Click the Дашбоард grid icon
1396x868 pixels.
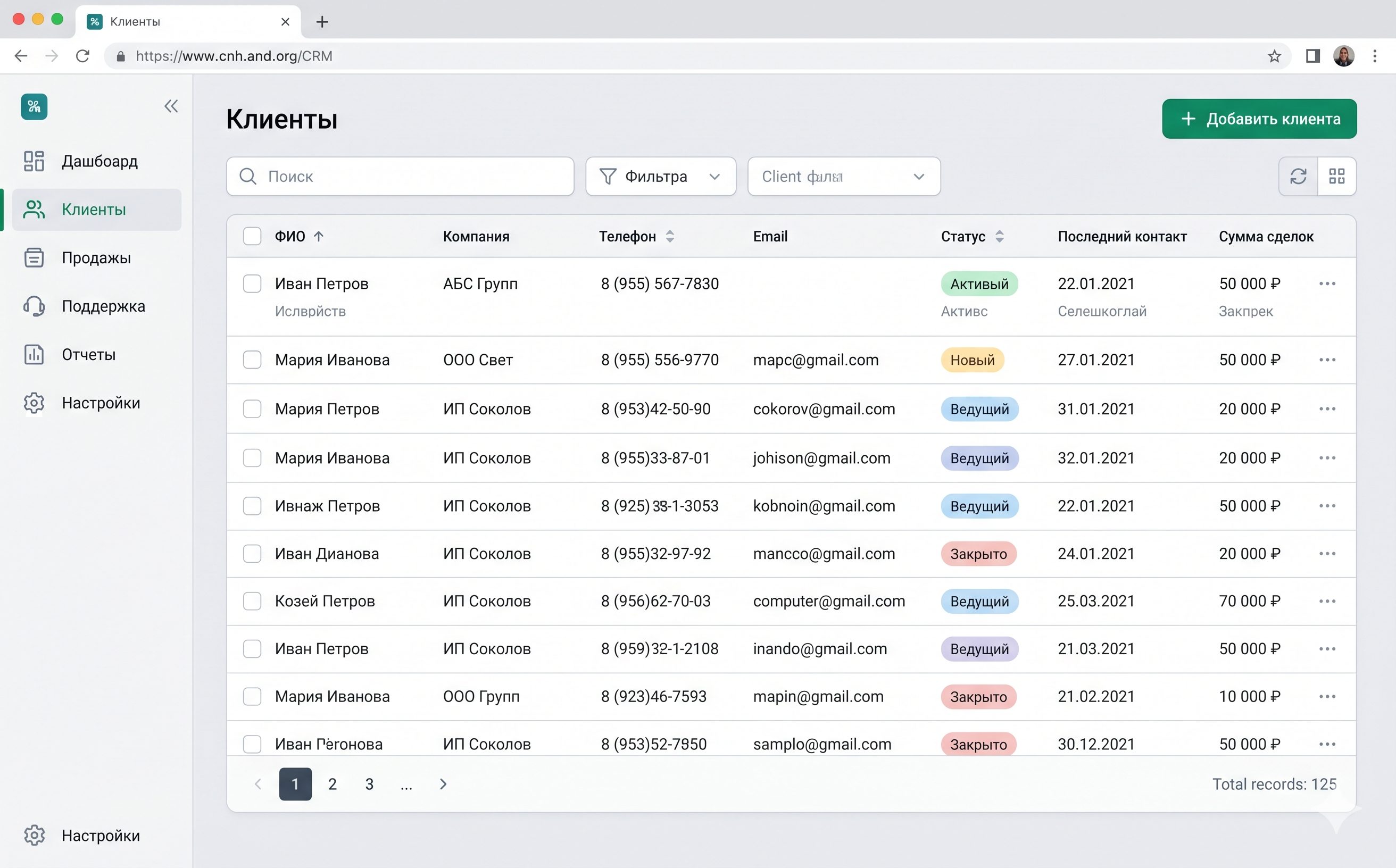click(34, 161)
